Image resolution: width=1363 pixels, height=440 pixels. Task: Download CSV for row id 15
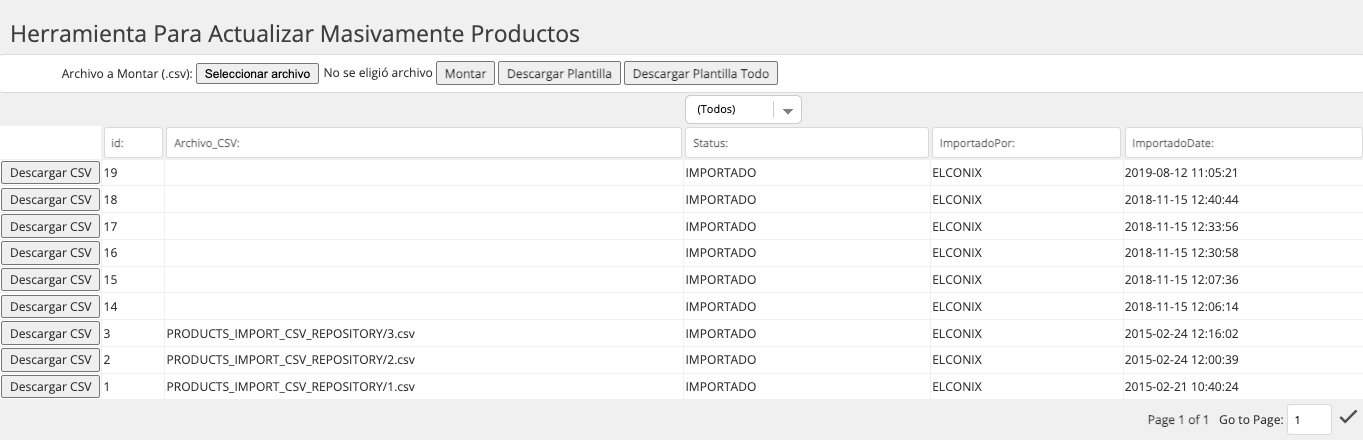tap(50, 279)
